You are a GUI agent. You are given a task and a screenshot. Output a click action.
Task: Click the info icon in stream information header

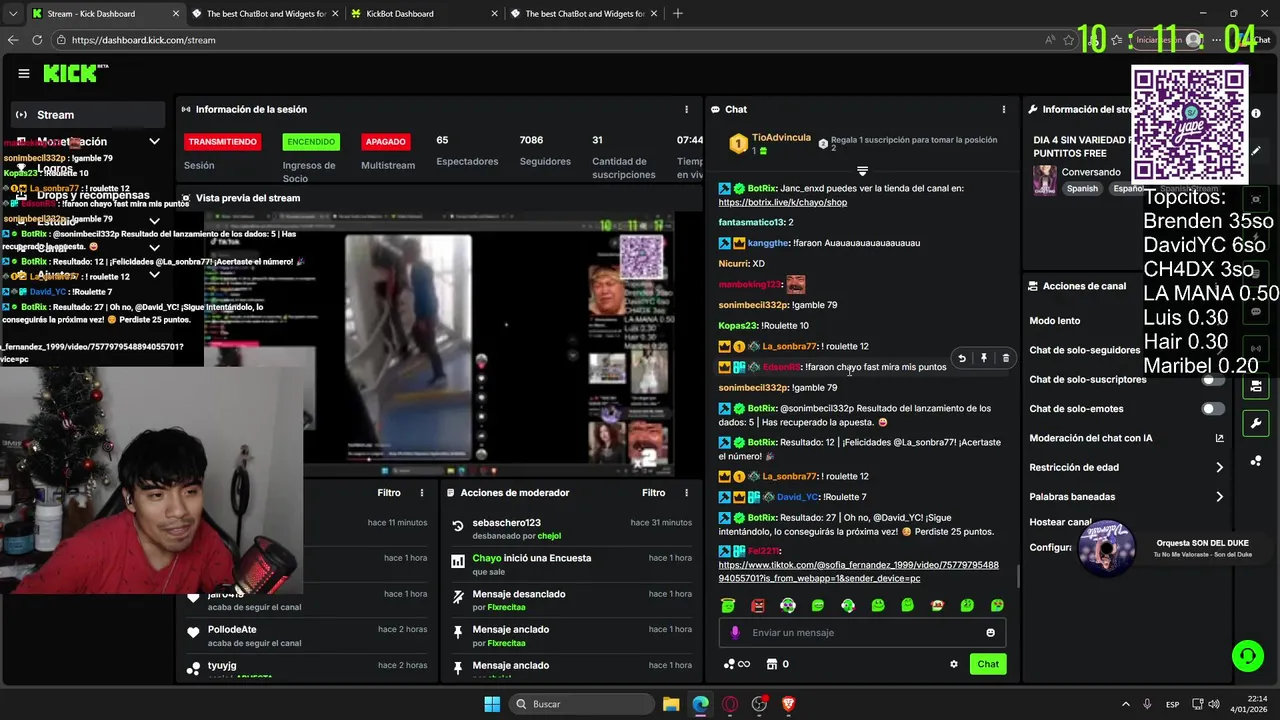[x=1256, y=114]
